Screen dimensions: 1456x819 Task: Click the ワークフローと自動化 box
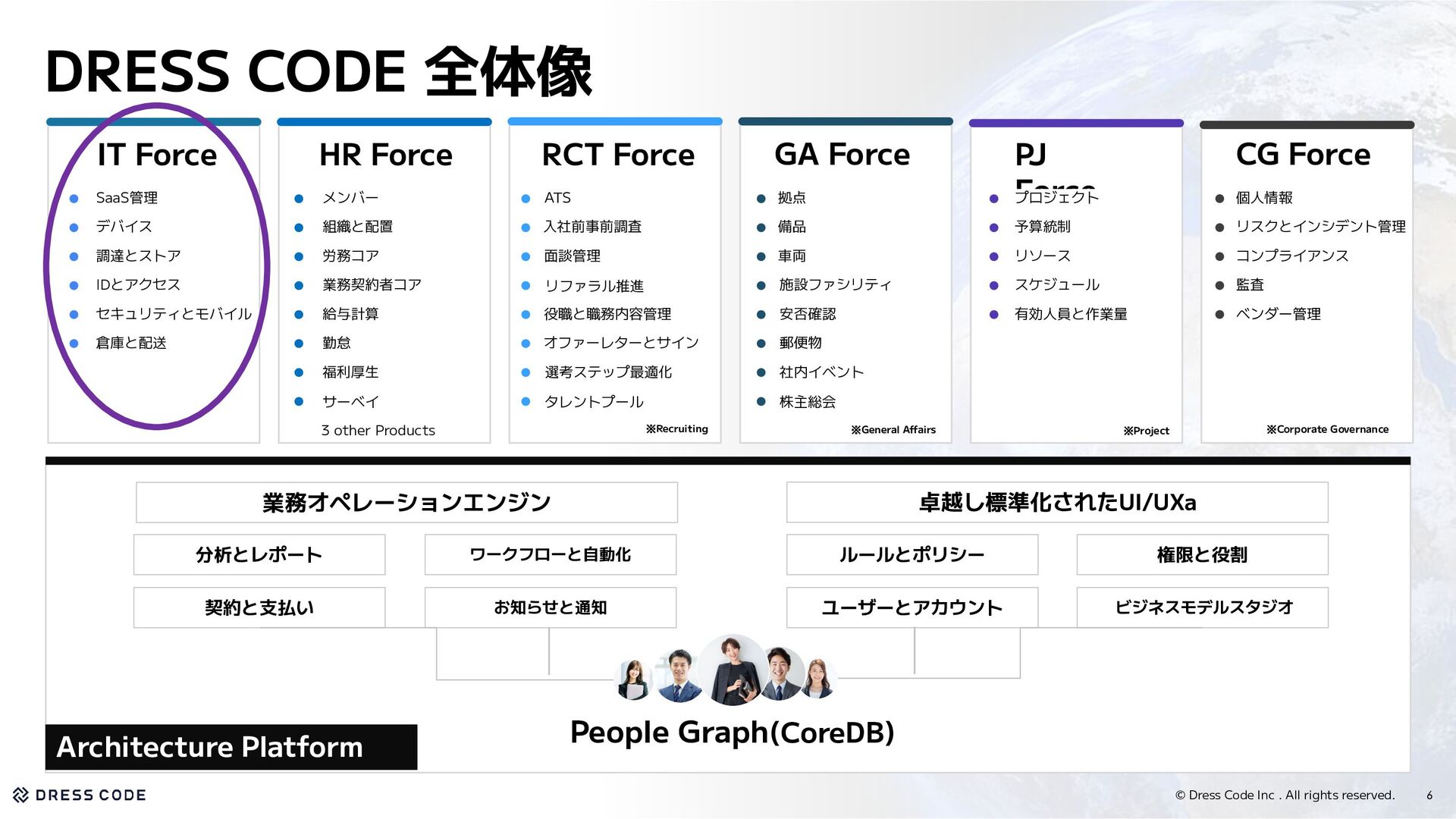(550, 554)
